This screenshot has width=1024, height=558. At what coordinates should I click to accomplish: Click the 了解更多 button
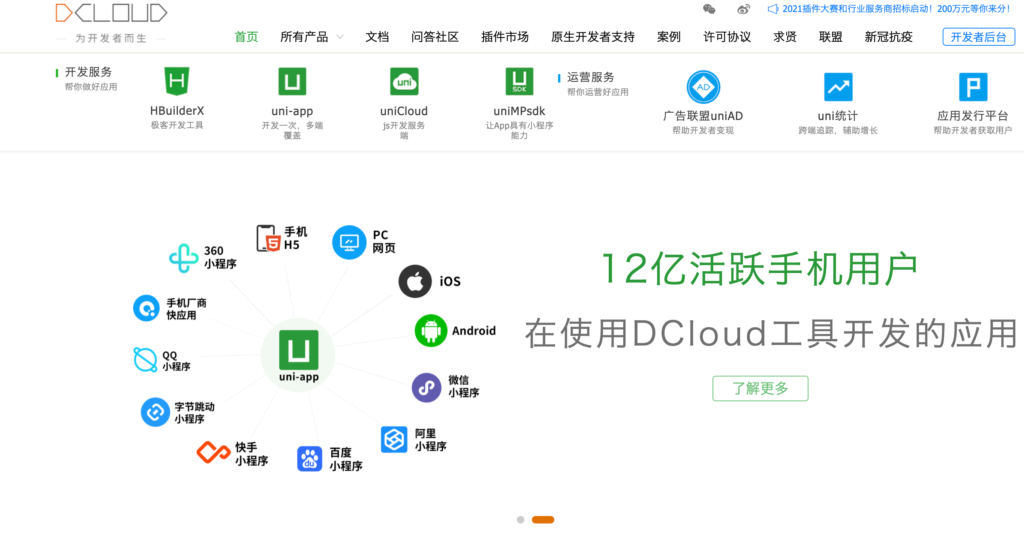(x=760, y=388)
